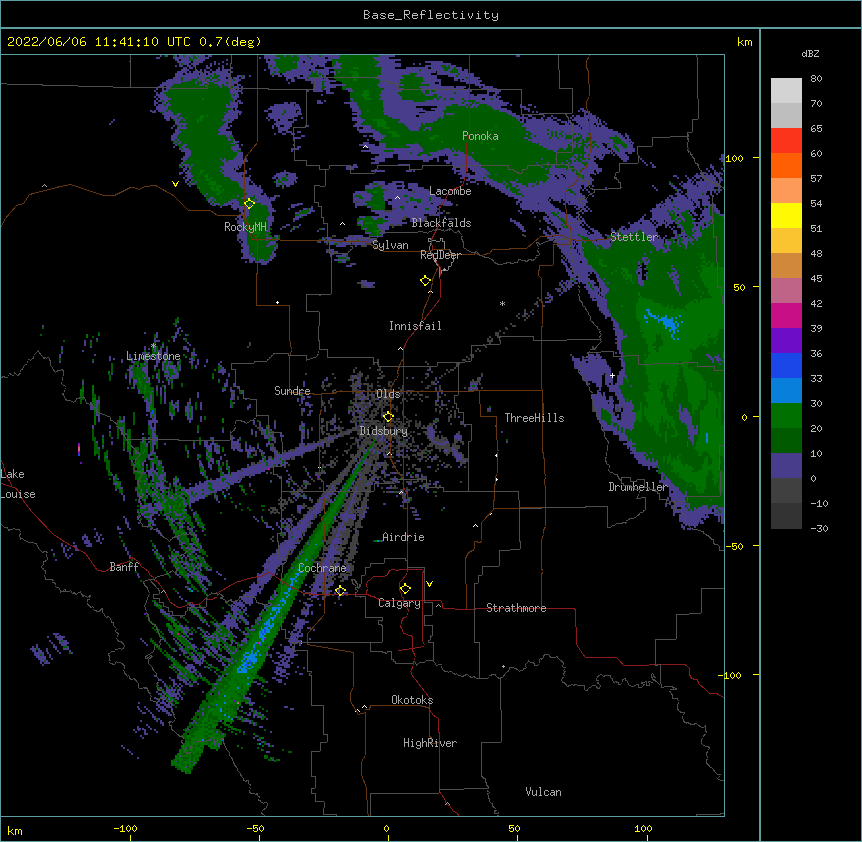The image size is (862, 842).
Task: Click the yellow marker south of RedDeer
Action: click(426, 281)
